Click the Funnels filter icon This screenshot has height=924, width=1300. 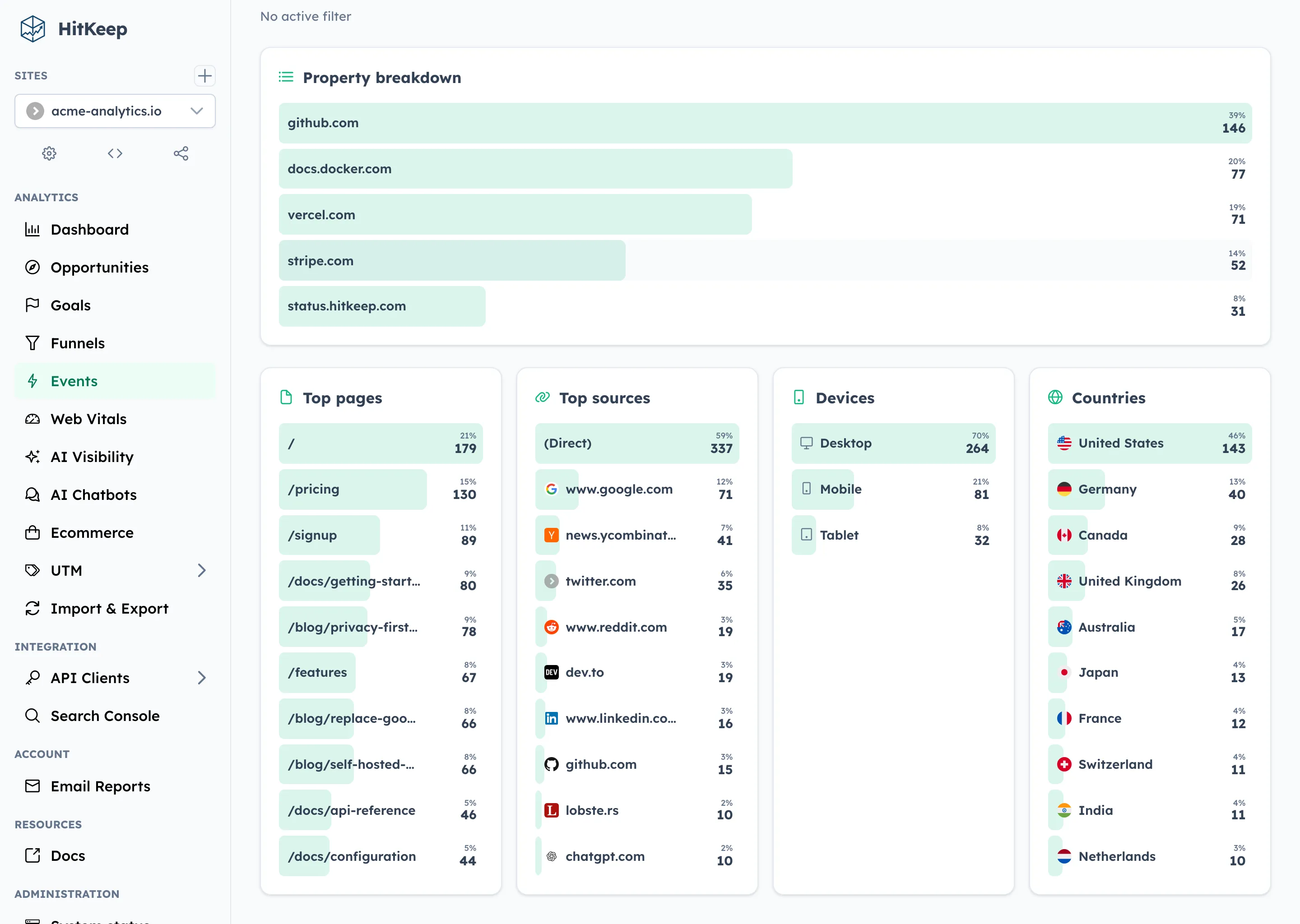pyautogui.click(x=32, y=343)
